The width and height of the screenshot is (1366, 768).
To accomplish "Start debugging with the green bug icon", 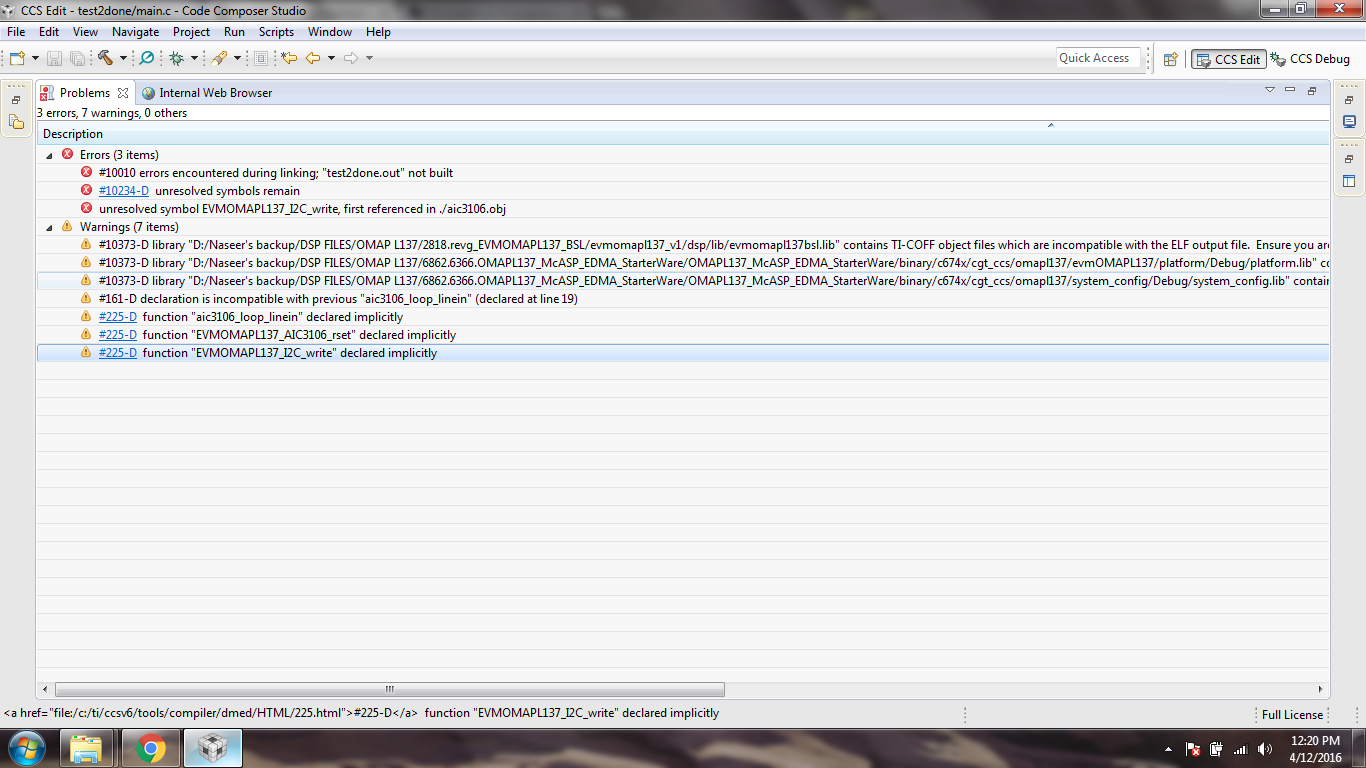I will [x=176, y=58].
